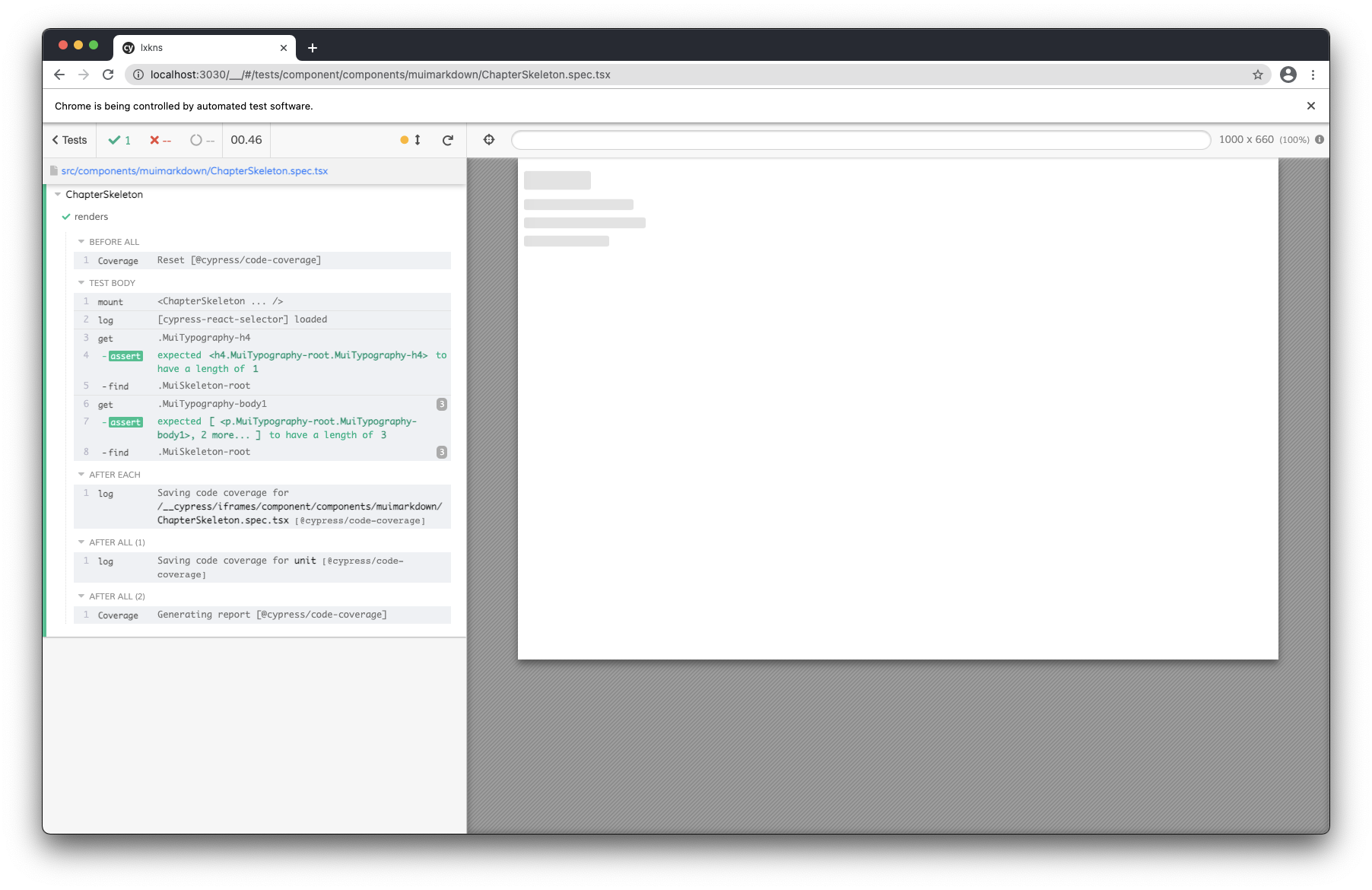Select the renders test row
The height and width of the screenshot is (890, 1372).
coord(91,217)
